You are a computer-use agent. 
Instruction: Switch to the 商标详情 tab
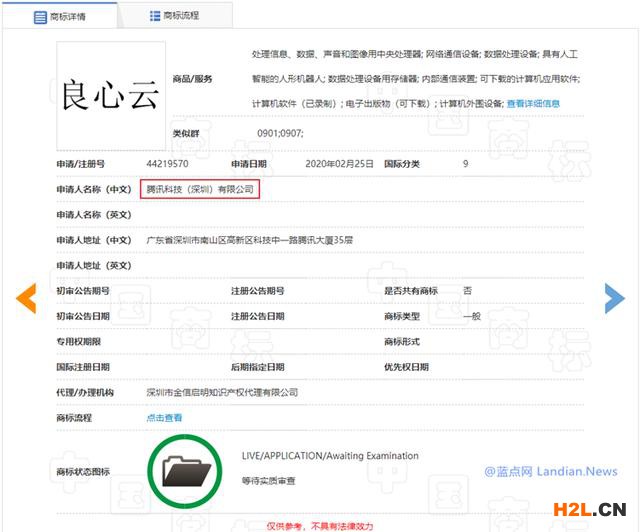[x=60, y=16]
